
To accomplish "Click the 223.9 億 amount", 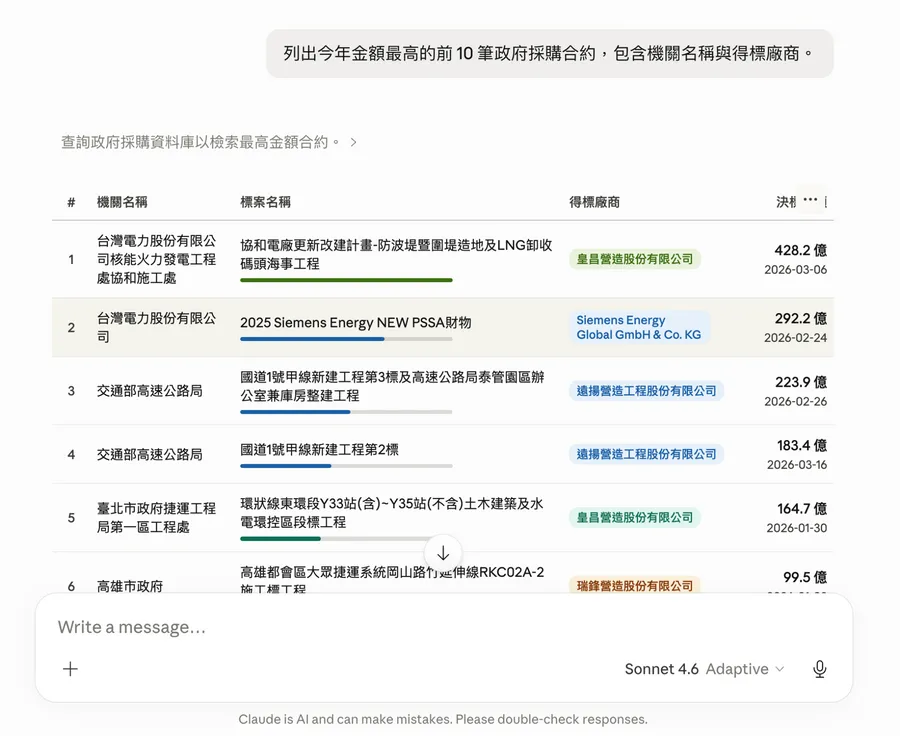I will tap(801, 382).
